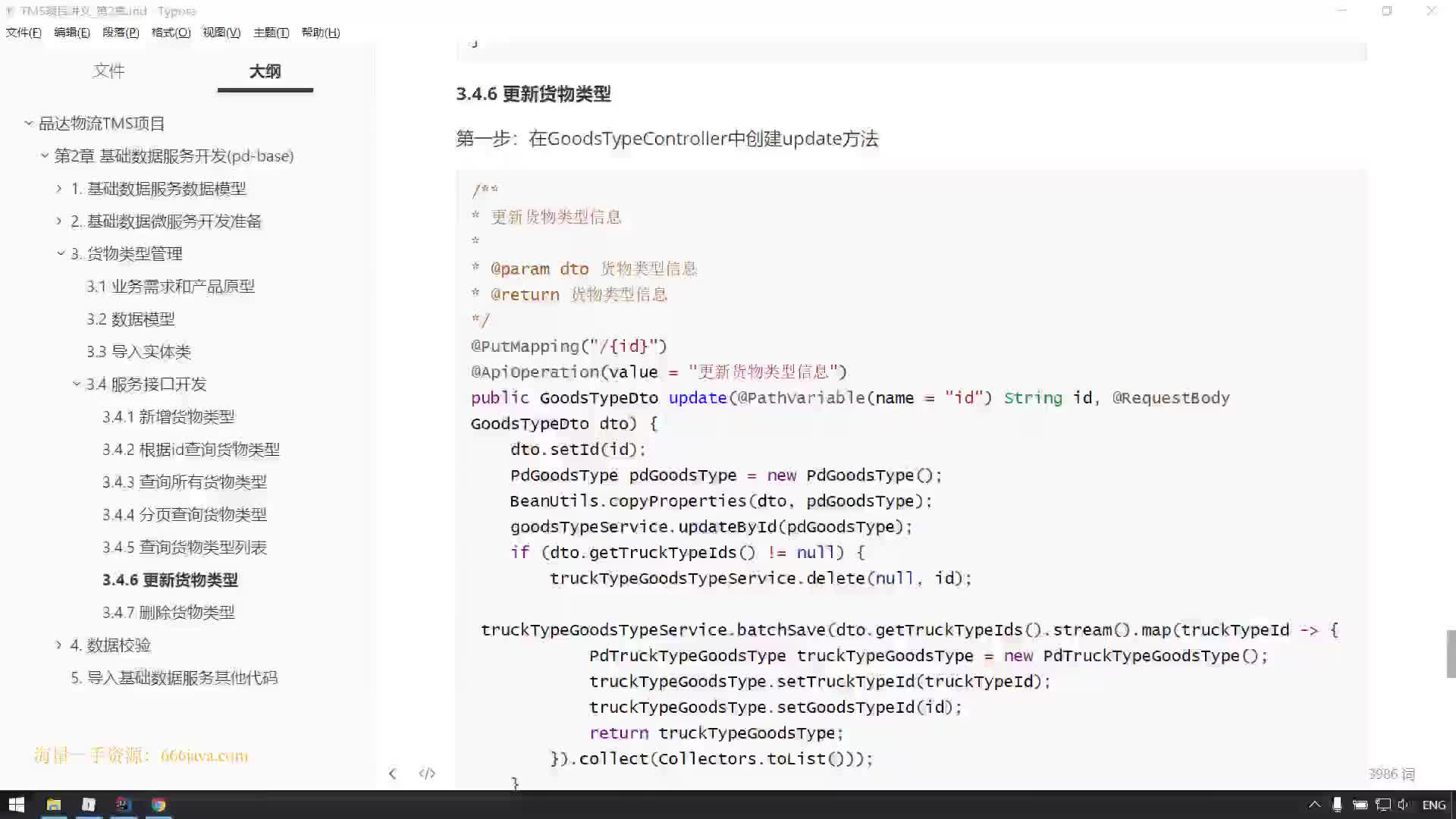Collapse the 品达物流TMS项目 outline root
The height and width of the screenshot is (819, 1456).
tap(28, 123)
